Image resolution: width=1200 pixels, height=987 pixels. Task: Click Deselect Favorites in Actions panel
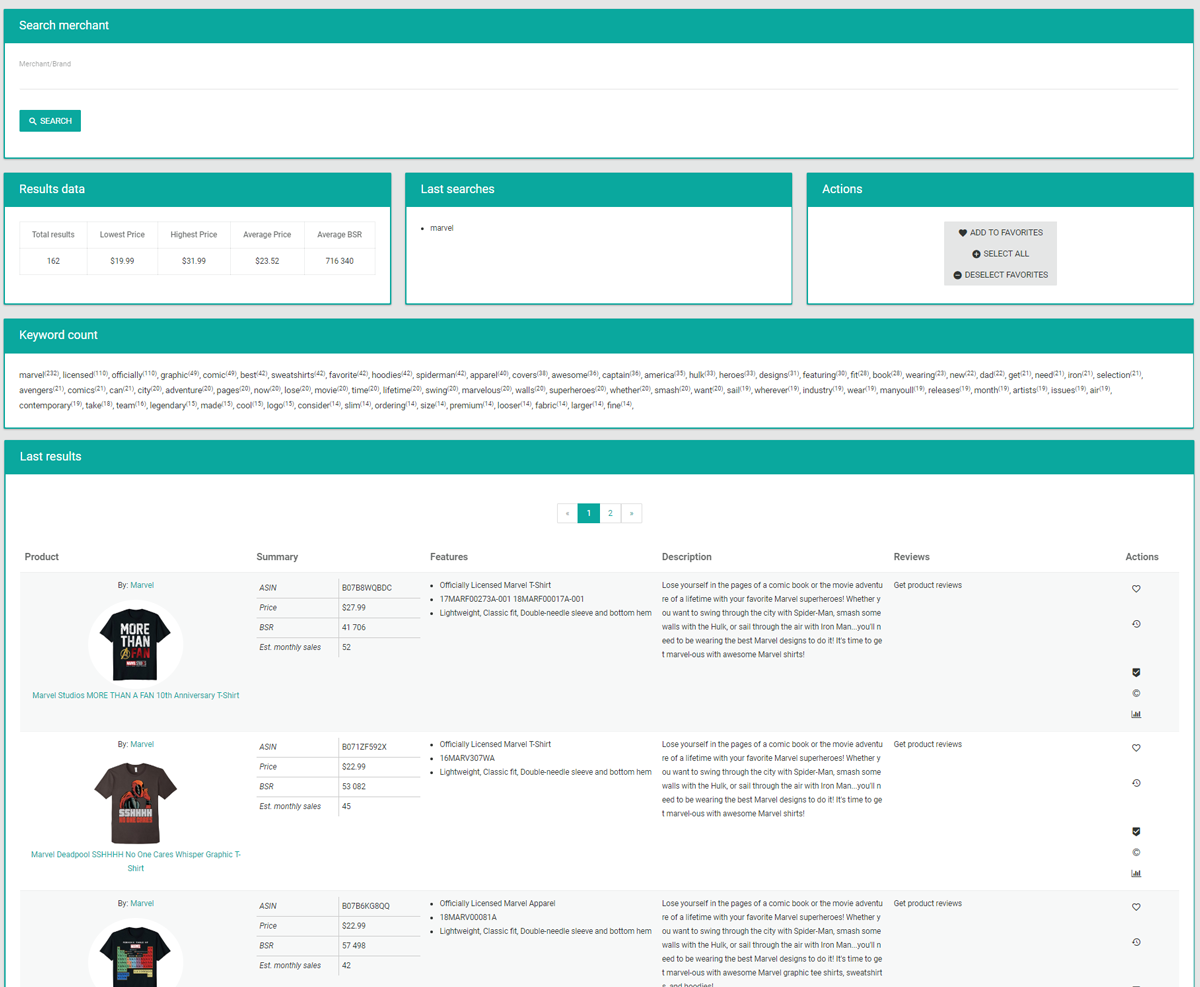point(1000,275)
